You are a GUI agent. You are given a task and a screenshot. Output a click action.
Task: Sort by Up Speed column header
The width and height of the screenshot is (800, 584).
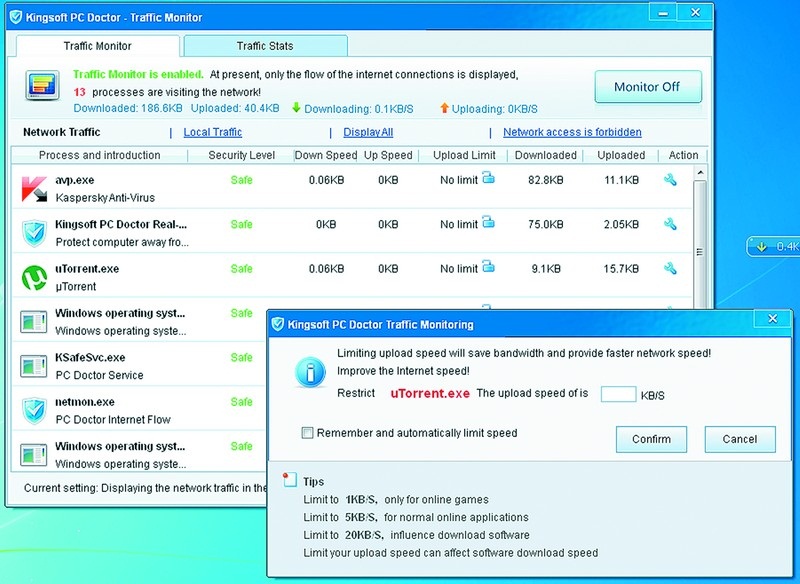(388, 155)
